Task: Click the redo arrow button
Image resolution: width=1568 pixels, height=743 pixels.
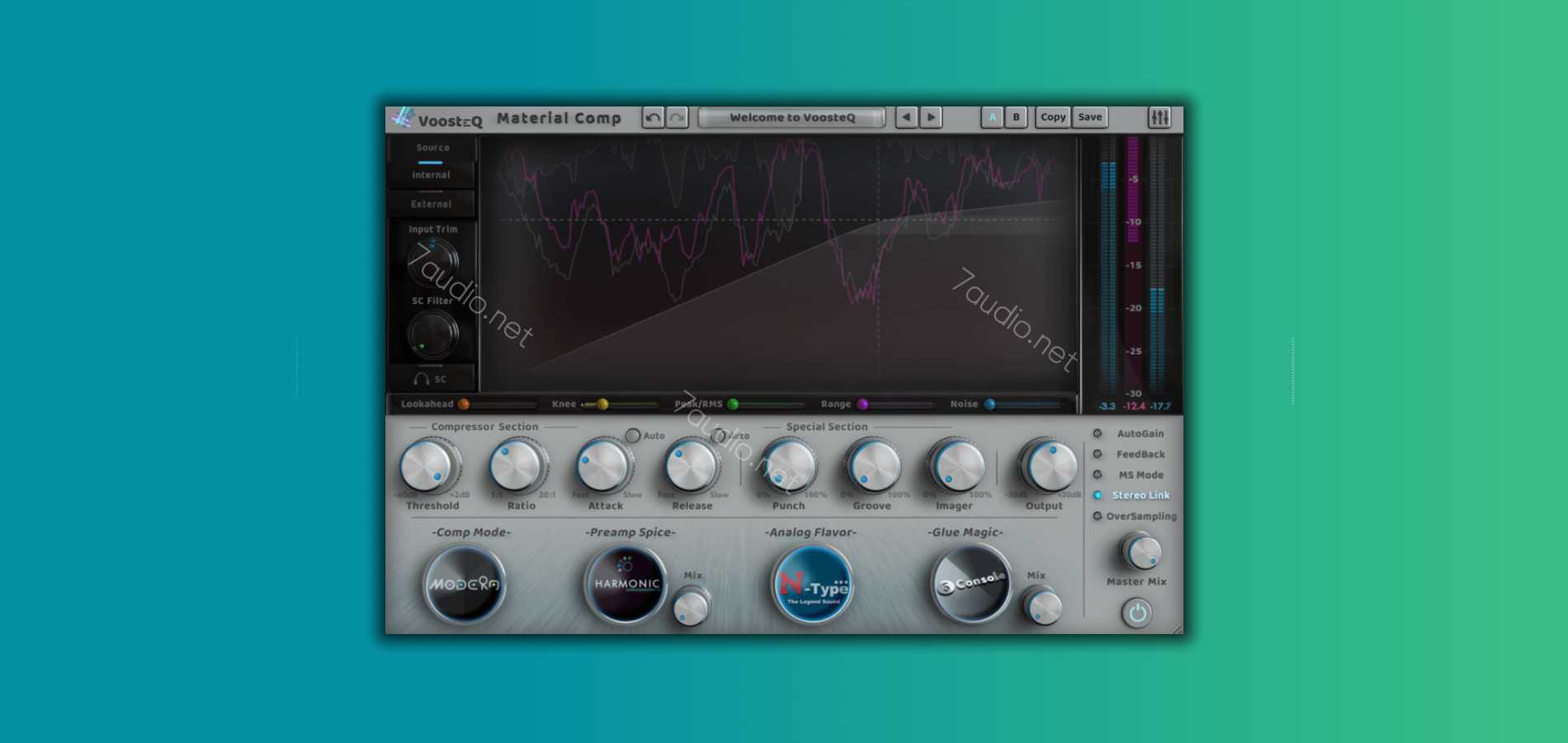Action: pyautogui.click(x=677, y=117)
